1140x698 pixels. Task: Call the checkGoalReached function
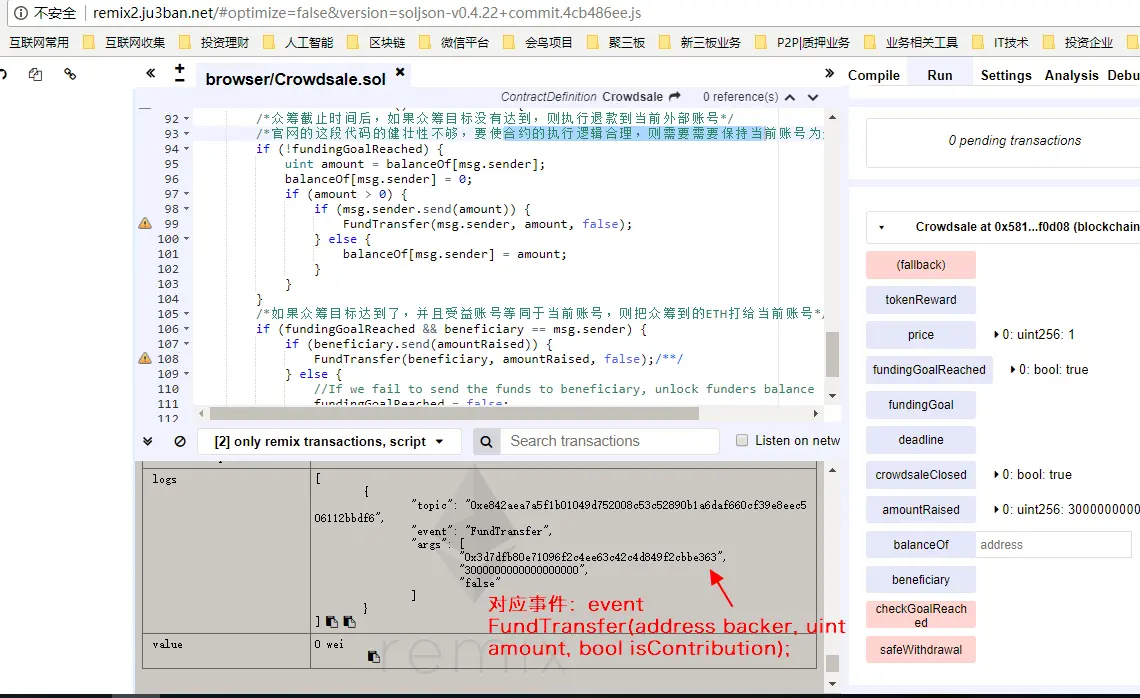pyautogui.click(x=920, y=615)
